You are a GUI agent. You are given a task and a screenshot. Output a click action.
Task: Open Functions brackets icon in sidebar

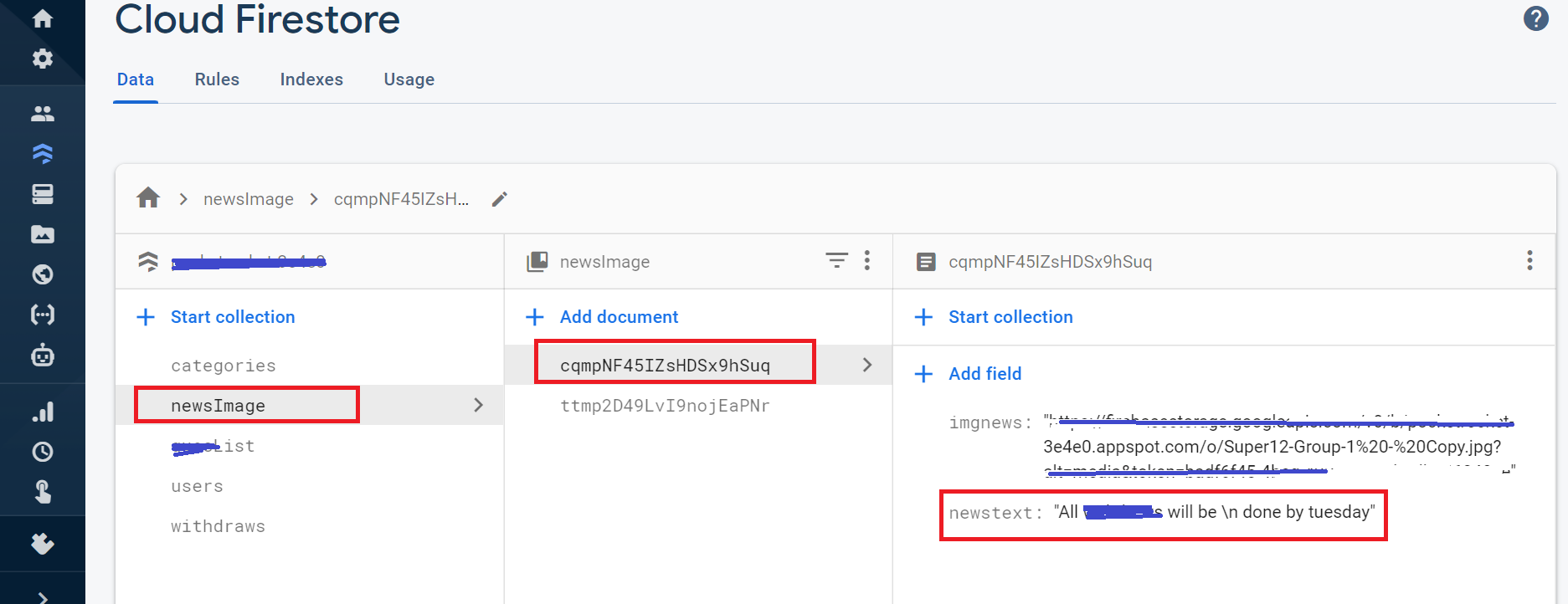coord(43,315)
